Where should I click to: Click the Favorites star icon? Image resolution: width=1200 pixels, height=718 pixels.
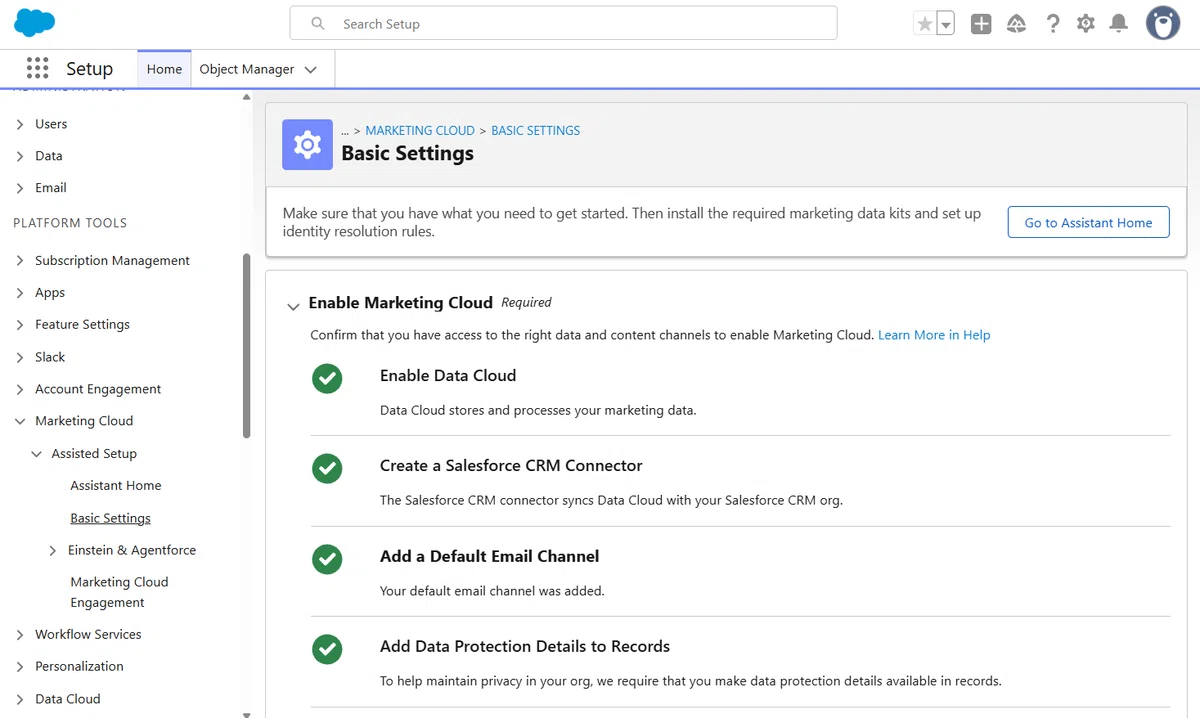924,23
